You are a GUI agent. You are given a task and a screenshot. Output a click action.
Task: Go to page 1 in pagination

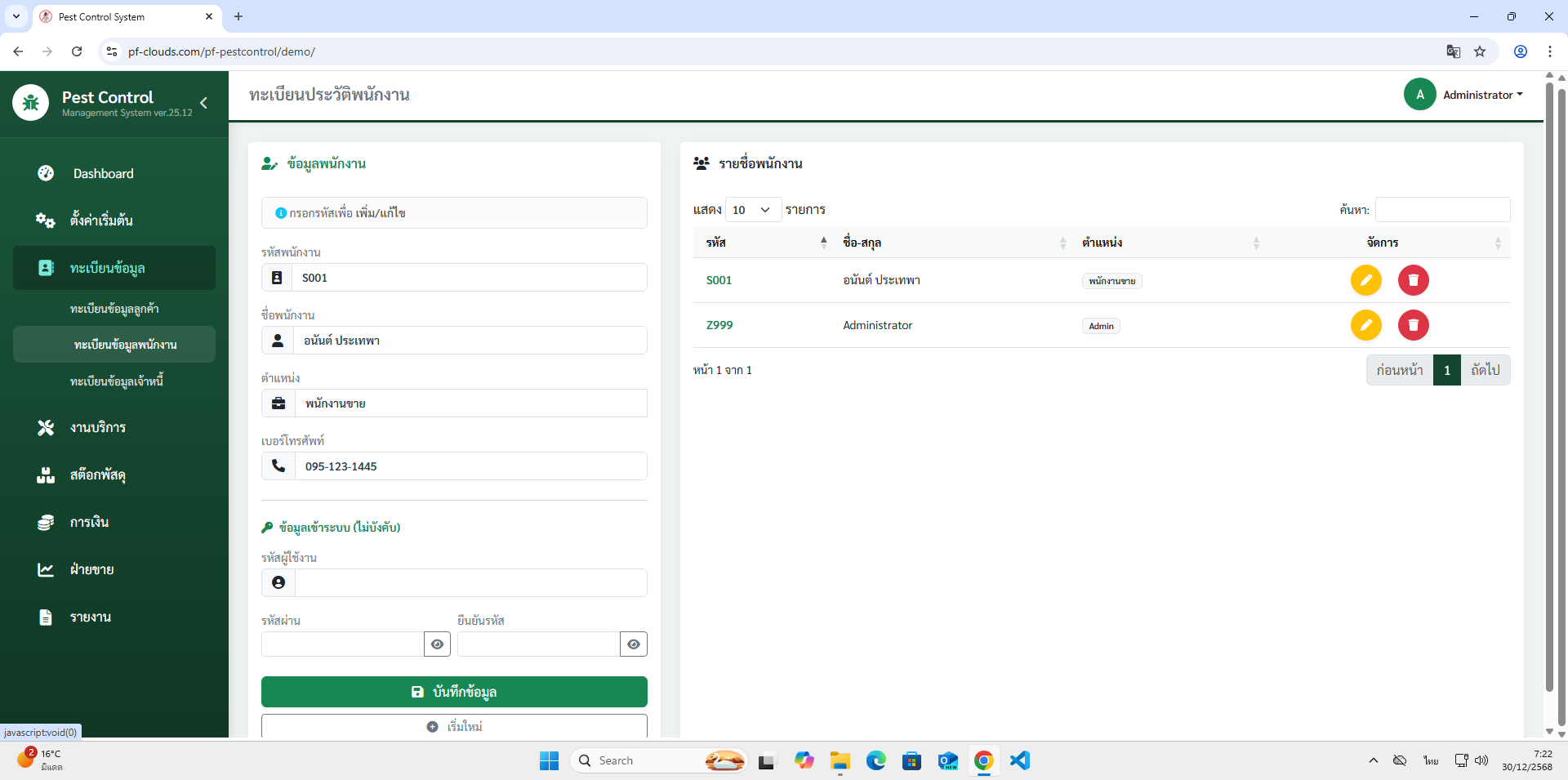pos(1446,370)
